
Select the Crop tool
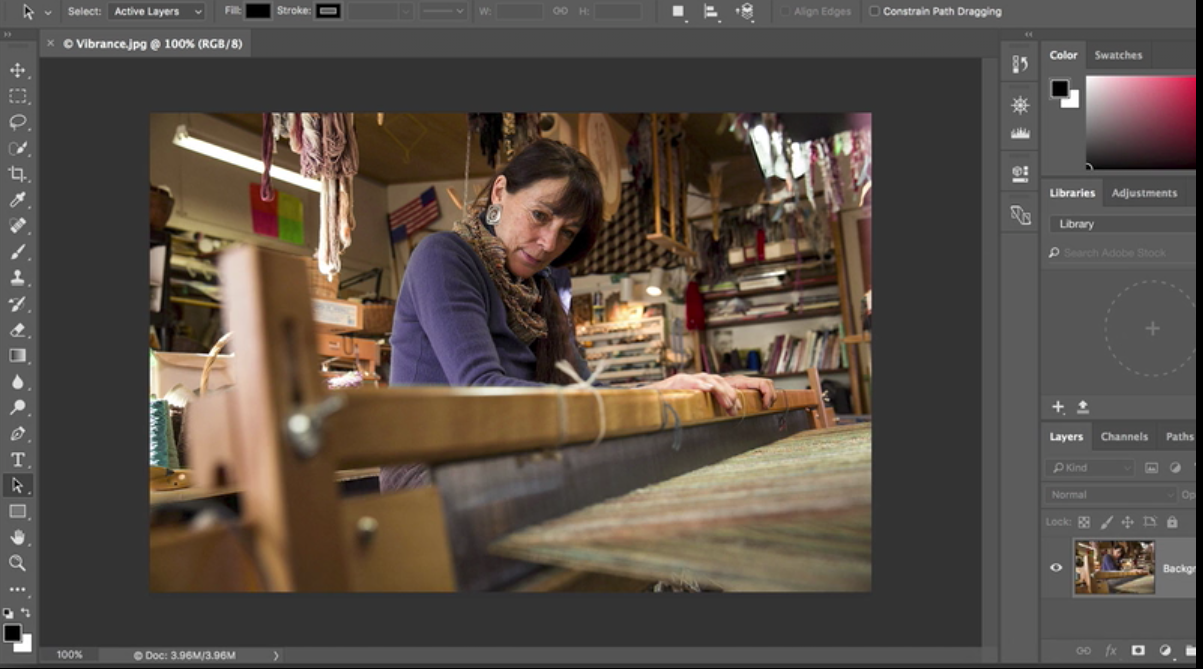pos(17,174)
